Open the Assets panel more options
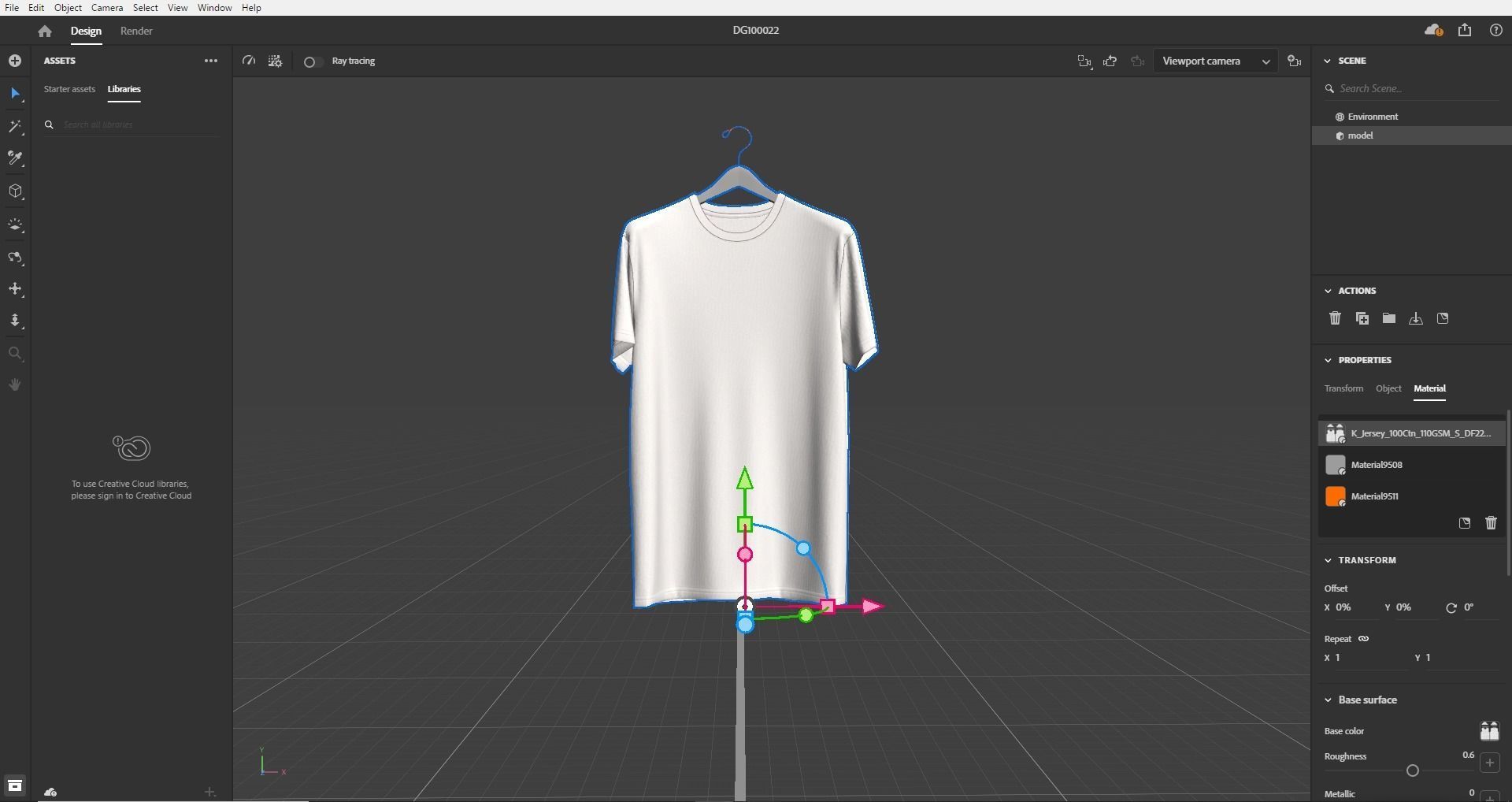Screen dimensions: 1512x802 coord(210,61)
